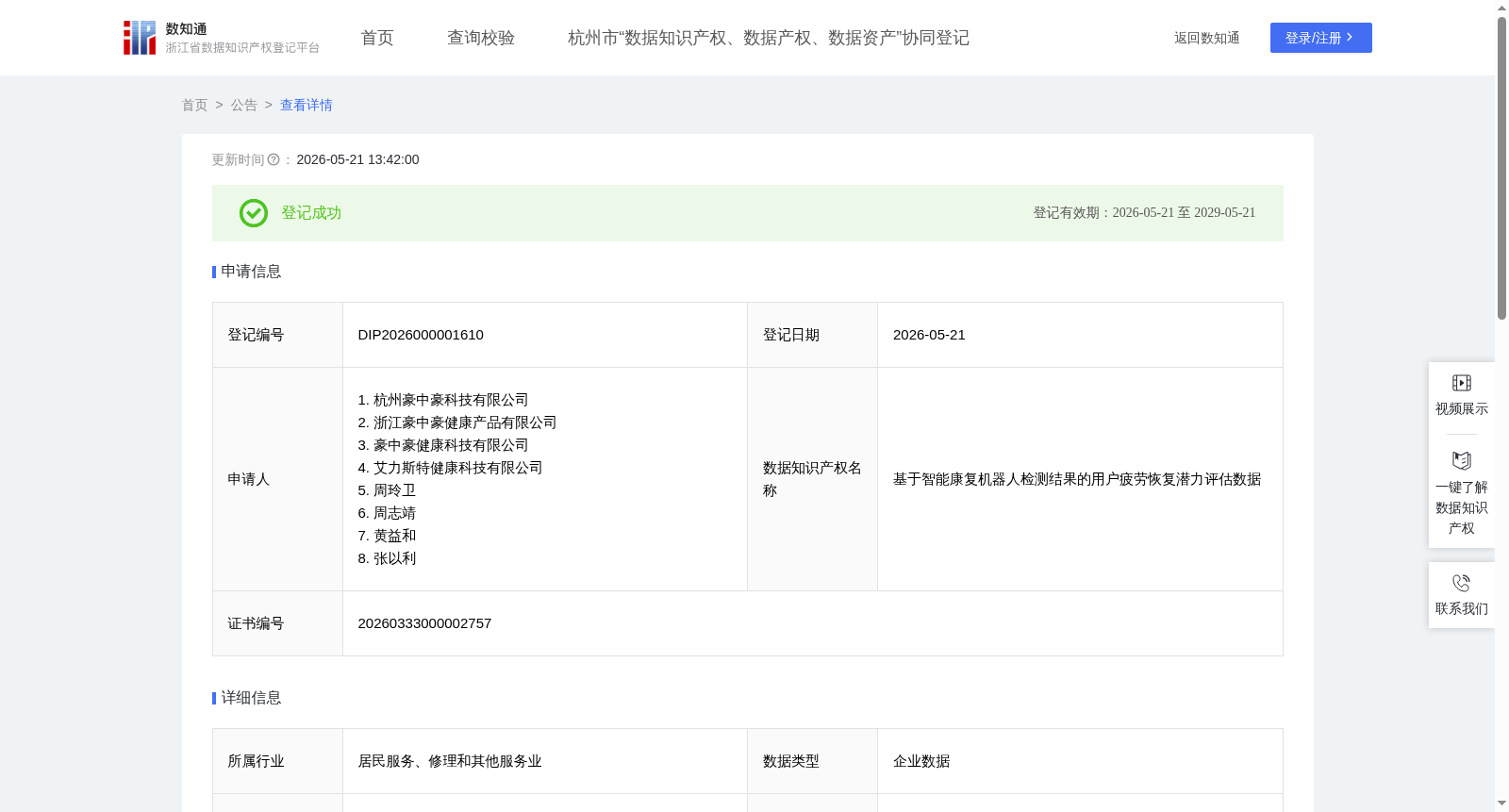Click the help icon beside 更新时间
1509x812 pixels.
click(x=274, y=160)
